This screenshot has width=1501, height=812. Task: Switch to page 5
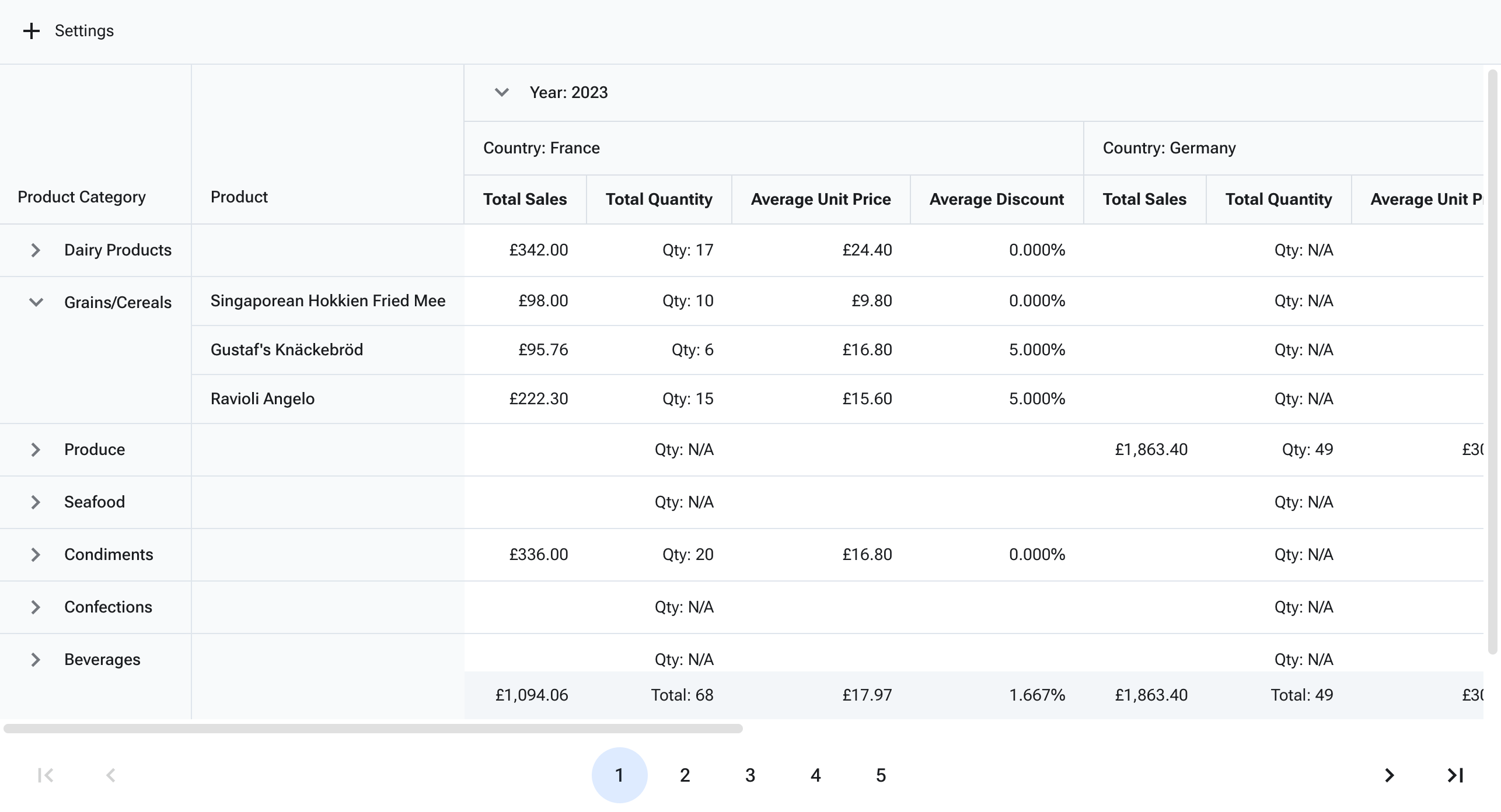[881, 775]
